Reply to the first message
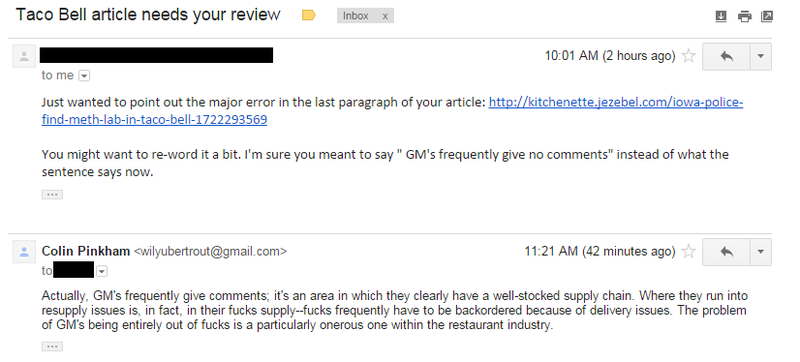800x362 pixels. [x=727, y=56]
